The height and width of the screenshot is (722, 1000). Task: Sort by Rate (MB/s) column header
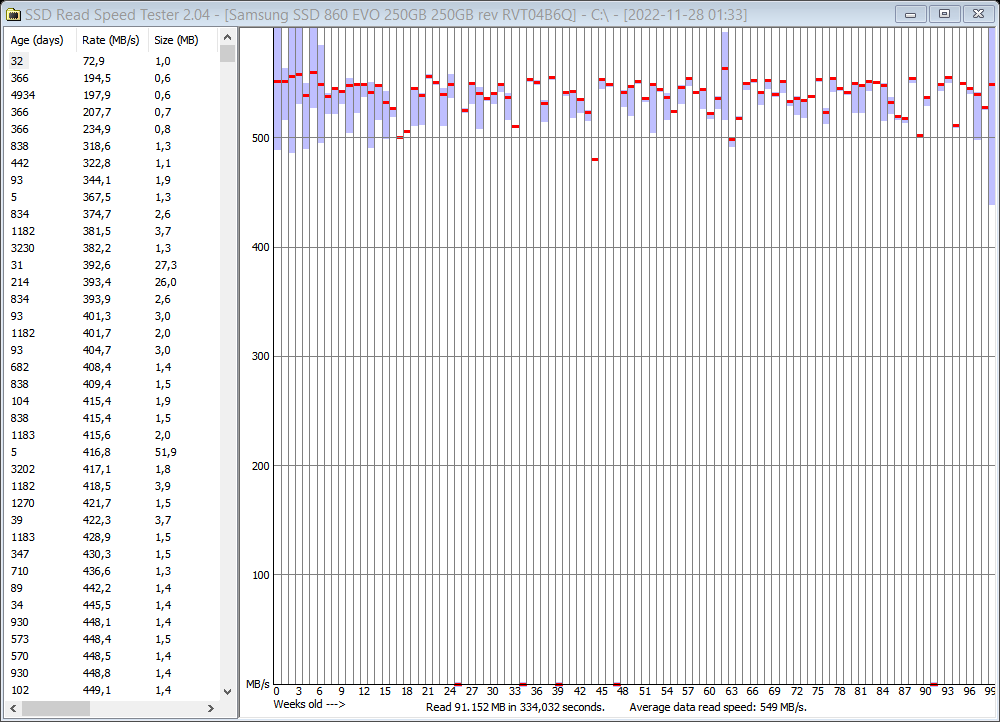coord(112,40)
